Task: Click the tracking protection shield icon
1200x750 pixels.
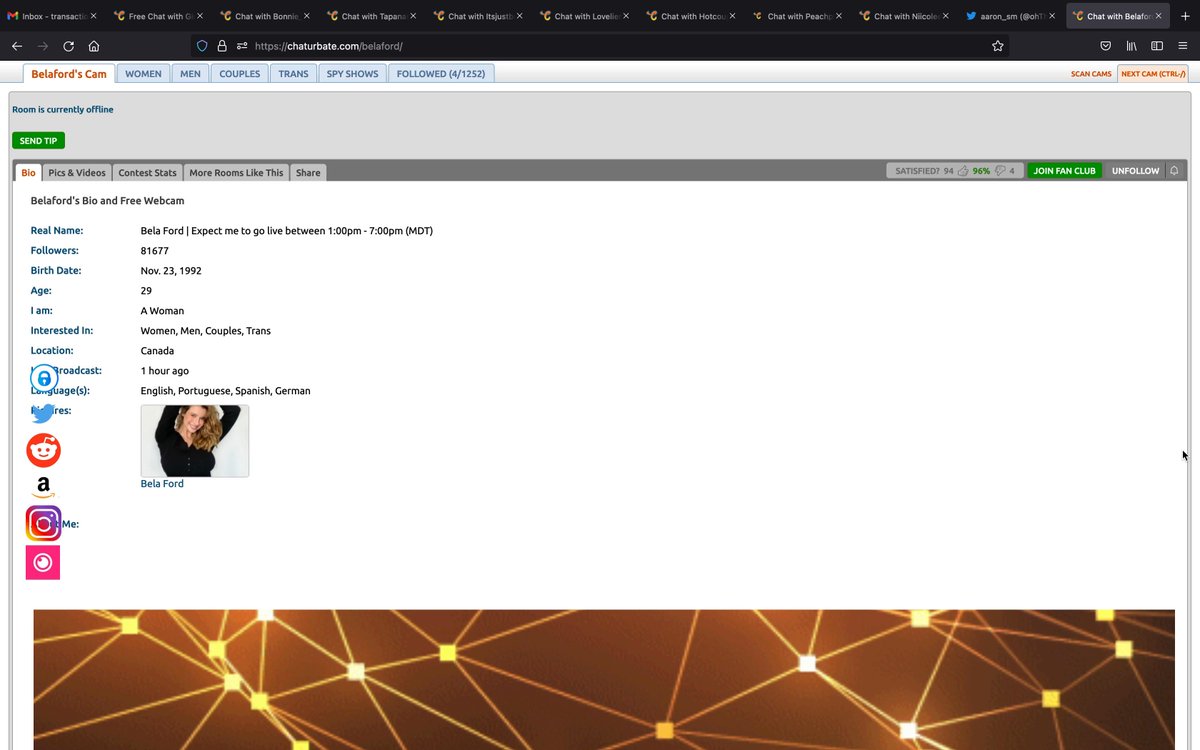Action: click(202, 46)
